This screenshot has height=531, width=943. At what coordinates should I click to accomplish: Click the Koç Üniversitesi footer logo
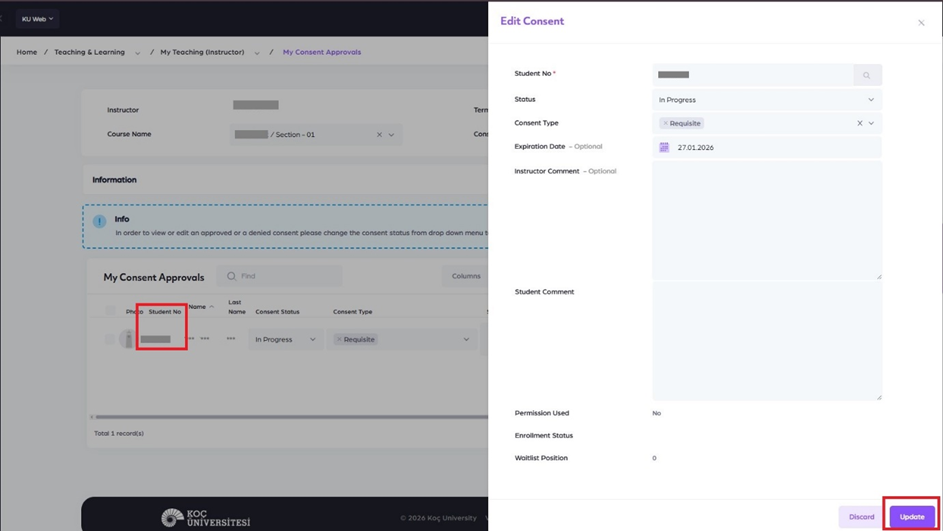(206, 517)
